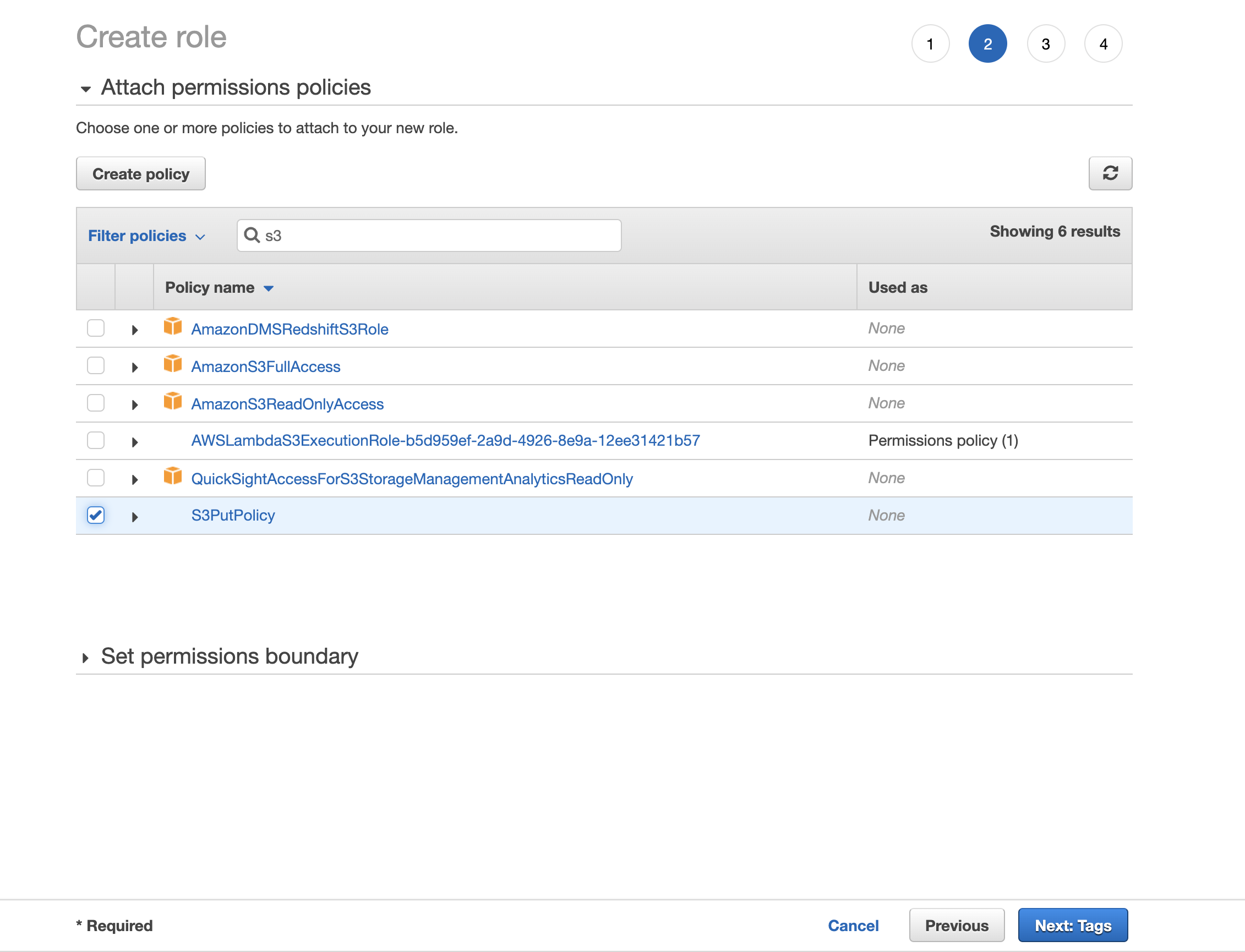The height and width of the screenshot is (952, 1245).
Task: Click the QuickSightAccessForS3StorageManagementAnalyticsReadOnly icon
Action: 173,477
